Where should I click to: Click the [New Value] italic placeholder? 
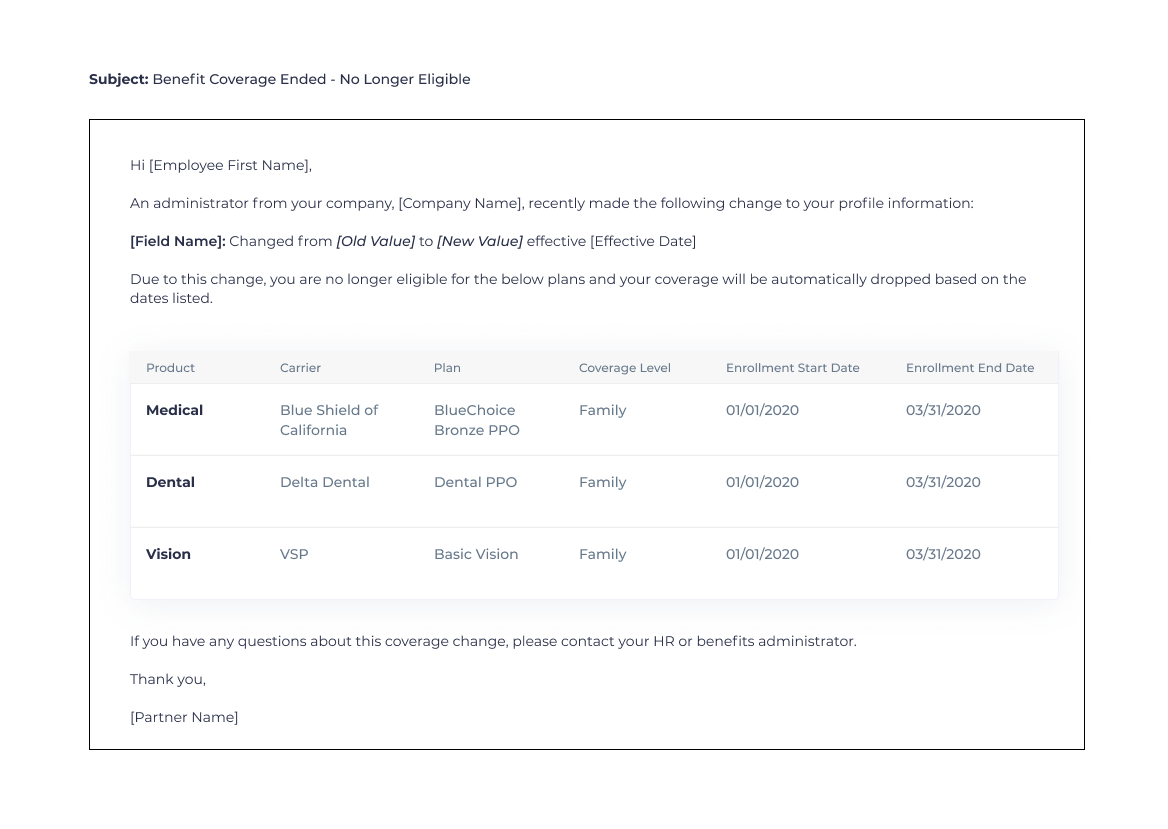point(479,241)
